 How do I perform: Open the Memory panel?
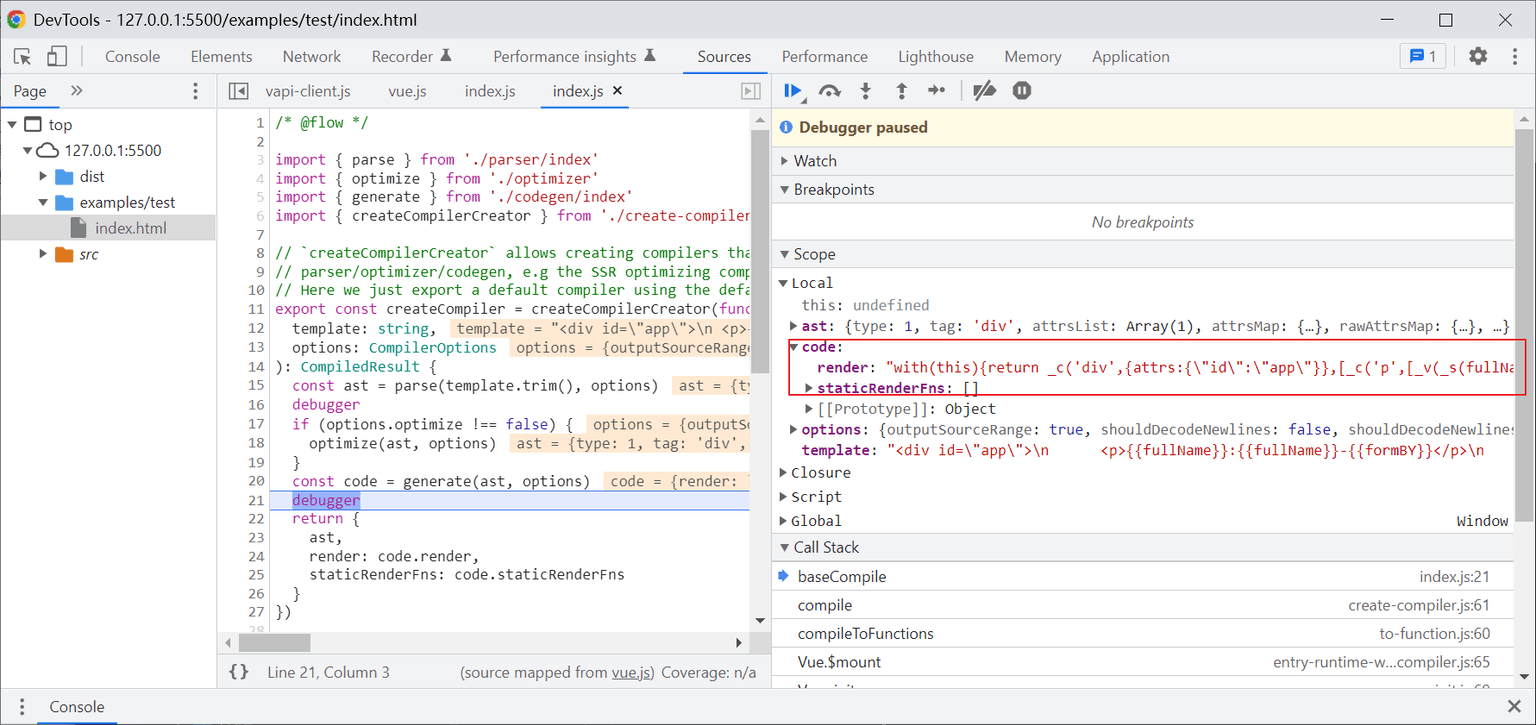tap(1032, 57)
